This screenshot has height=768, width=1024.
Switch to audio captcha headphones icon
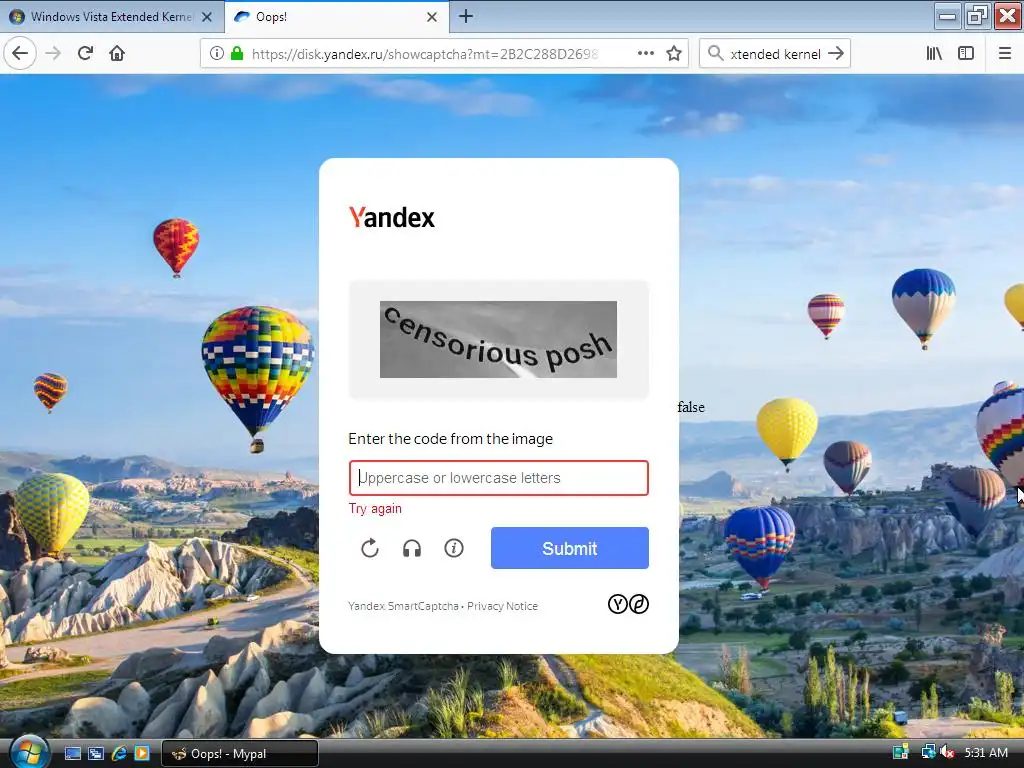point(412,548)
